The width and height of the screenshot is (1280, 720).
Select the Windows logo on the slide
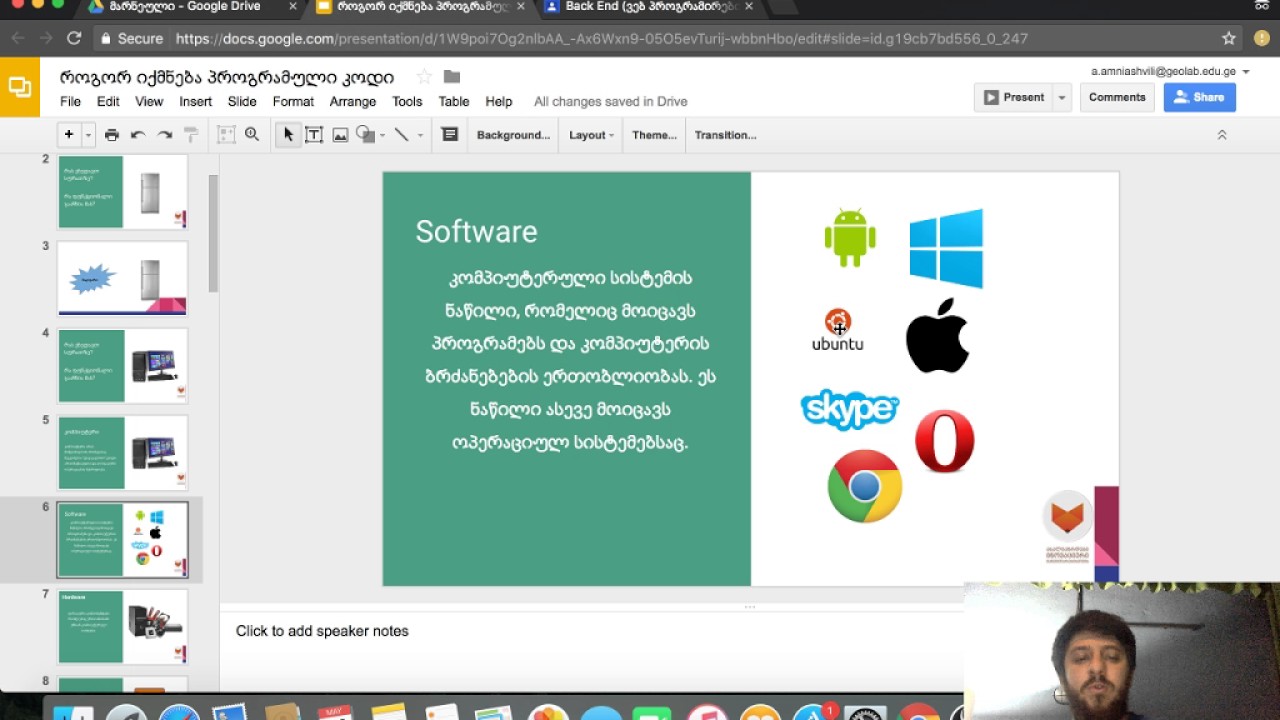(946, 248)
